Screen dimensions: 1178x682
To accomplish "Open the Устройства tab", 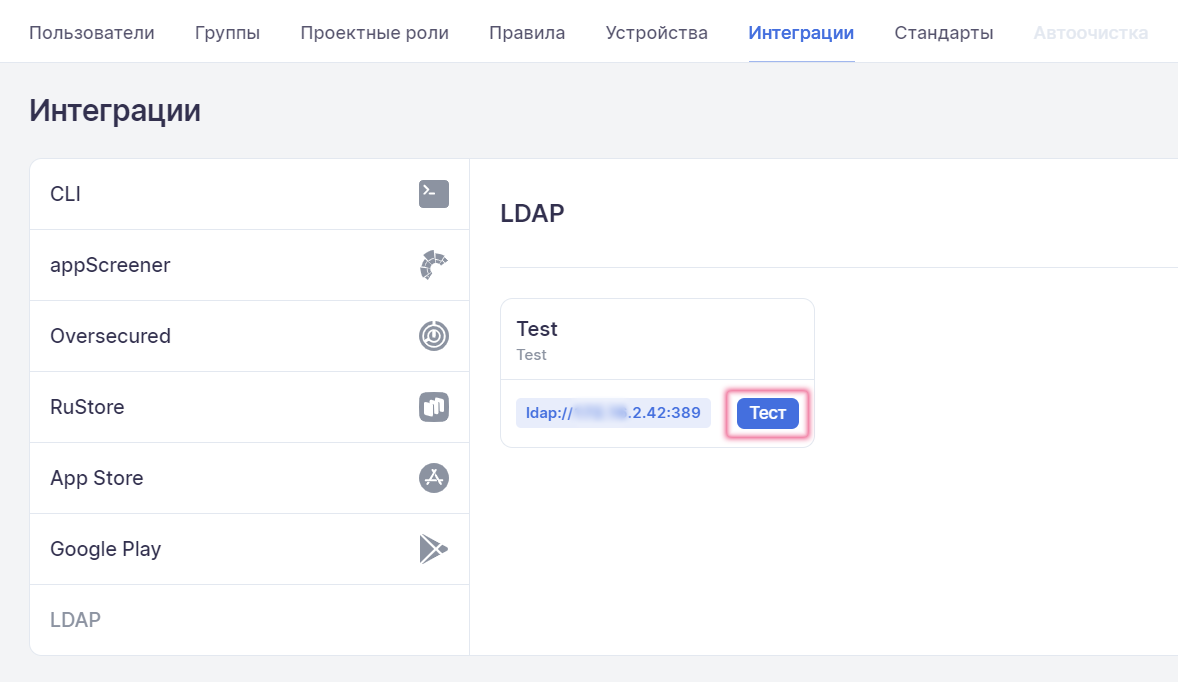I will pos(656,33).
